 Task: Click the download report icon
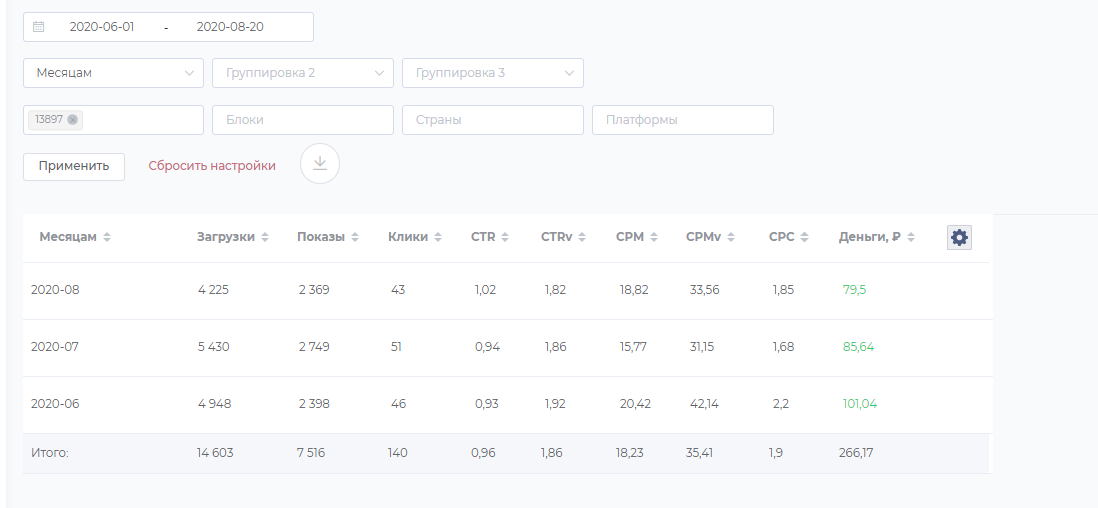click(320, 164)
